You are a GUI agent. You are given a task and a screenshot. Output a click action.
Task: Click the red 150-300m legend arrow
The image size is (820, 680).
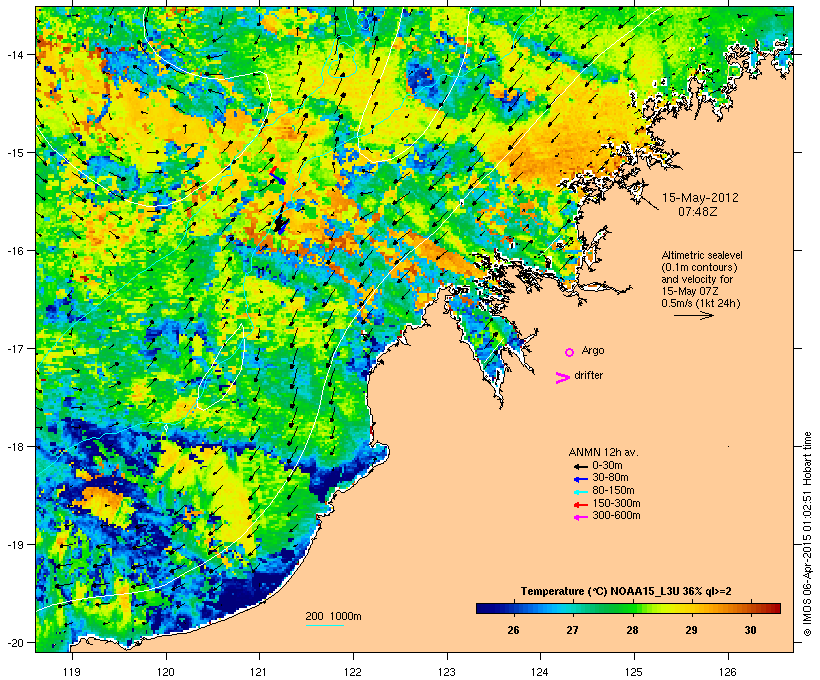pyautogui.click(x=580, y=505)
